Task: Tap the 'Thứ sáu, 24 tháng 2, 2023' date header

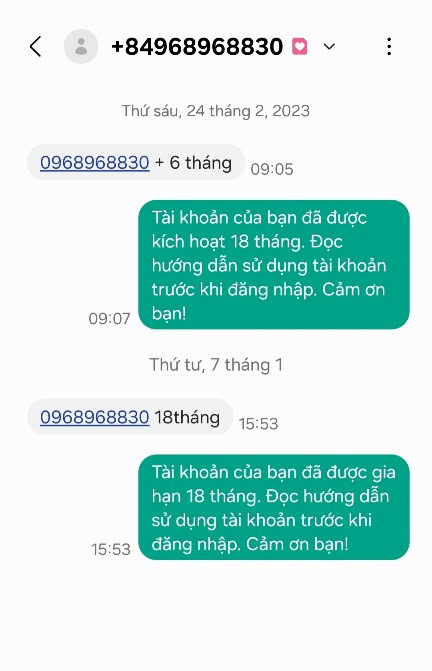Action: 216,111
